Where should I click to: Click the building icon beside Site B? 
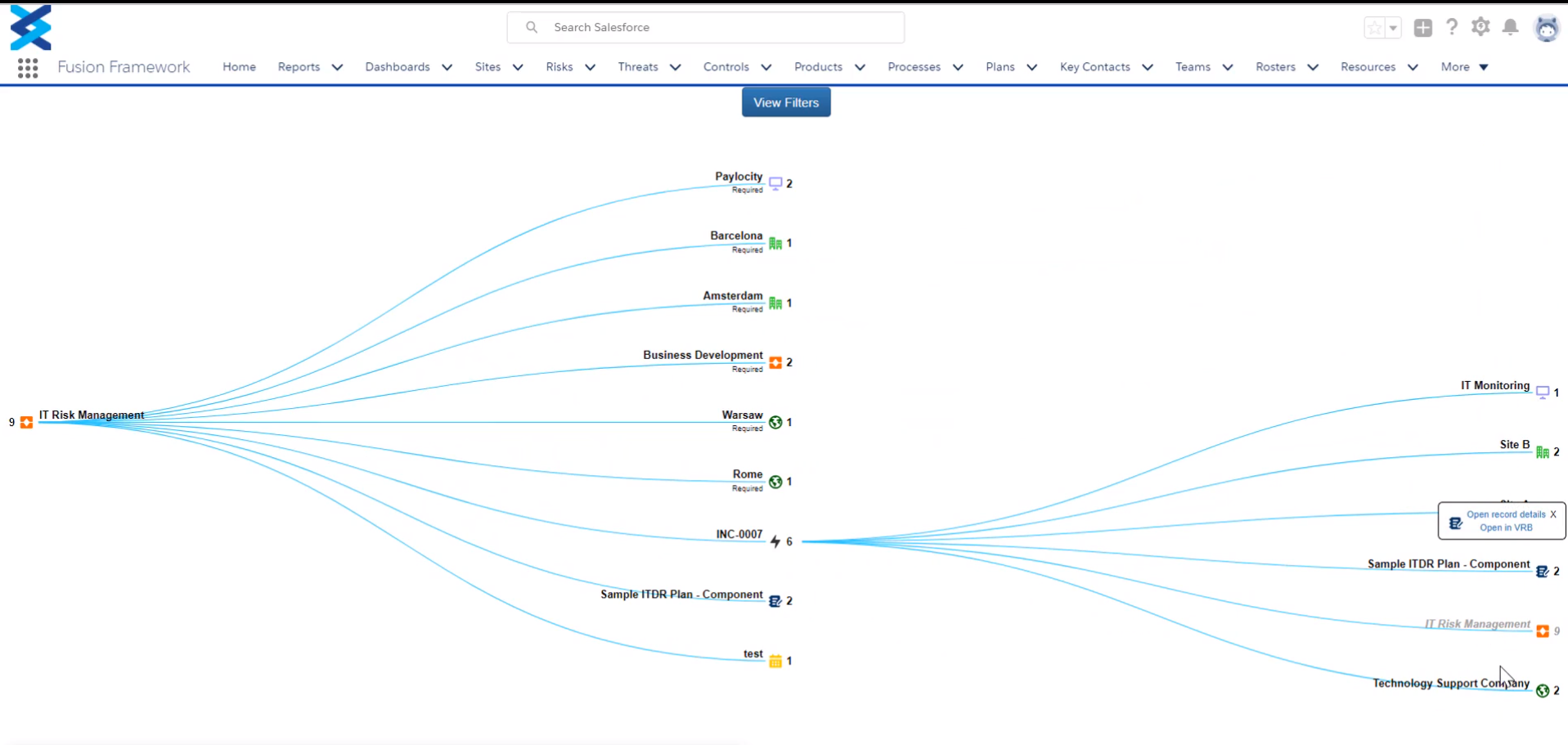pyautogui.click(x=1543, y=452)
